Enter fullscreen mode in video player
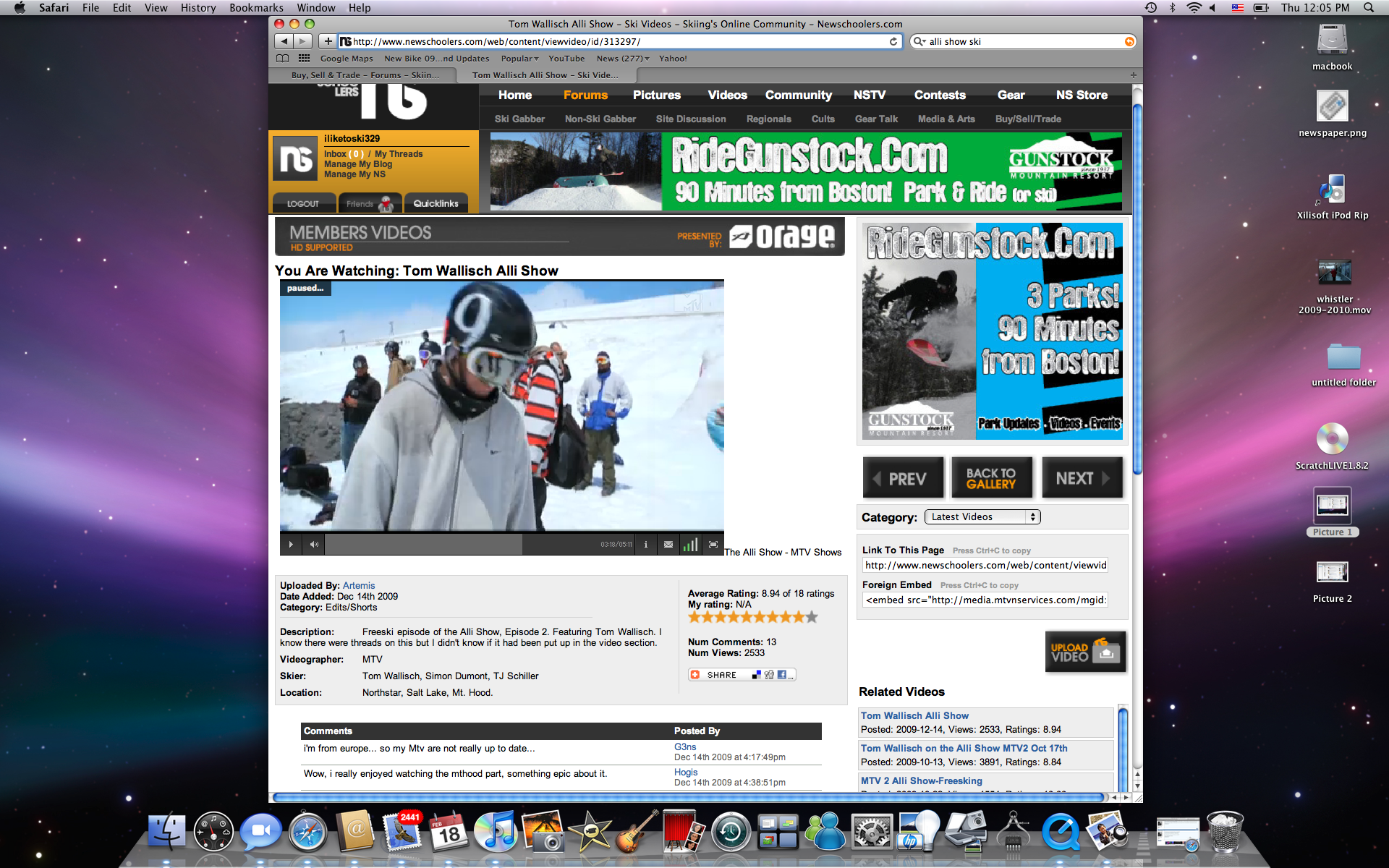This screenshot has width=1389, height=868. point(713,545)
